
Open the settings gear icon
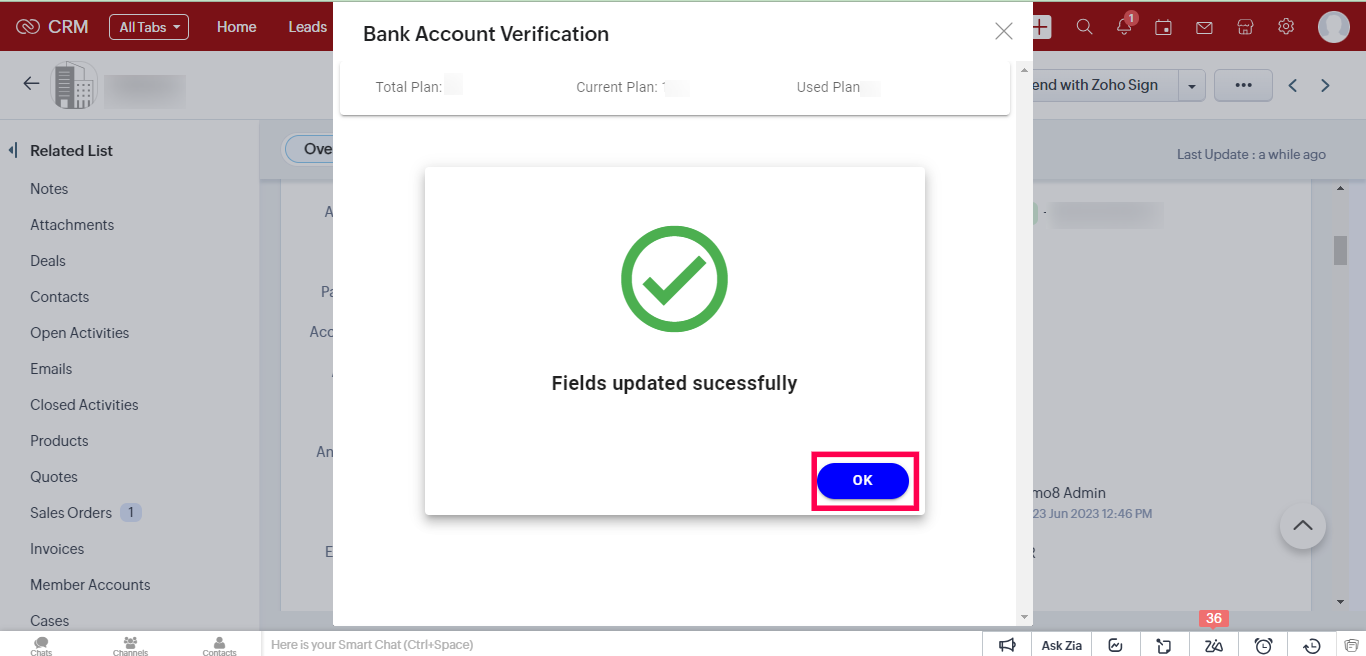(1286, 27)
